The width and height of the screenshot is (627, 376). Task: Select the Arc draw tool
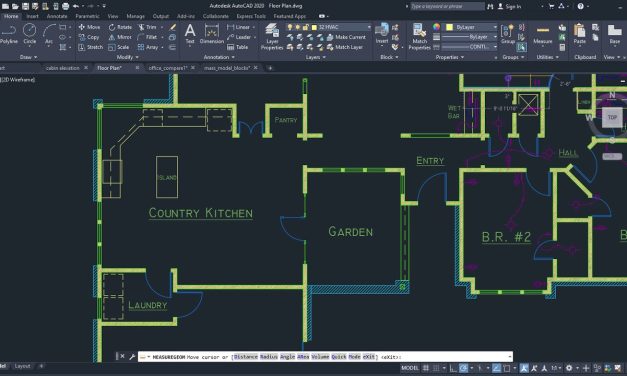pos(49,34)
